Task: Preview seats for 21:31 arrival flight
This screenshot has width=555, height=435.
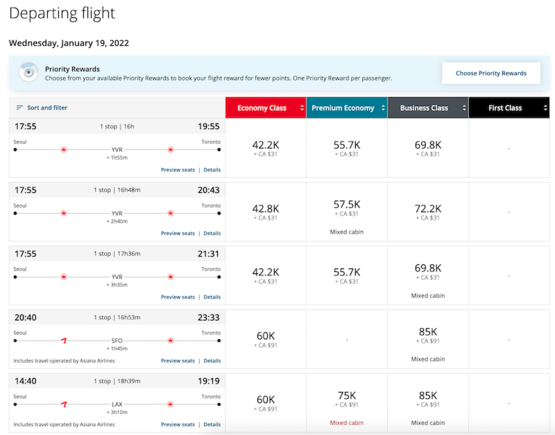Action: point(178,297)
